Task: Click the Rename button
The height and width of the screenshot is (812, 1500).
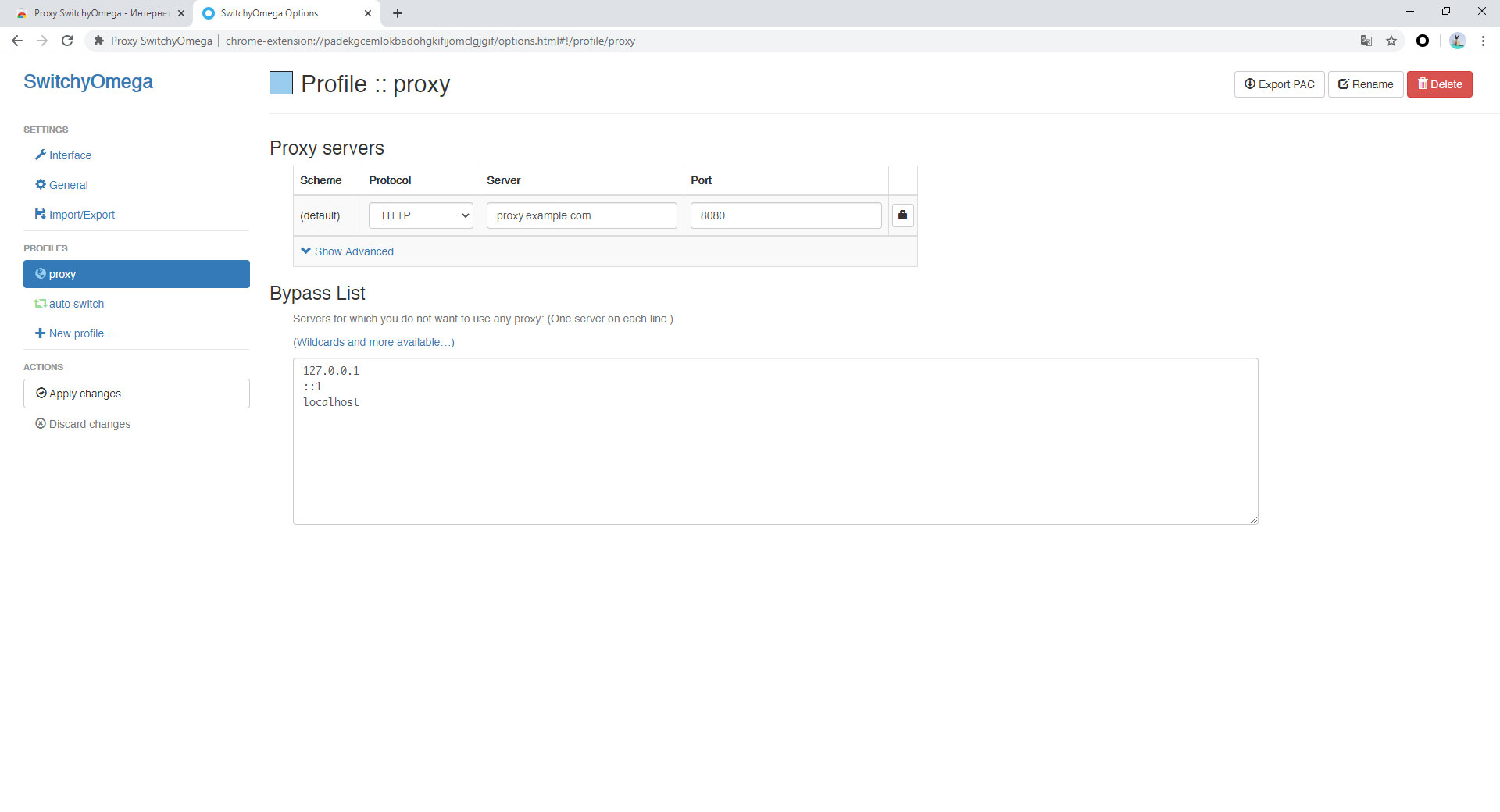Action: pyautogui.click(x=1366, y=84)
